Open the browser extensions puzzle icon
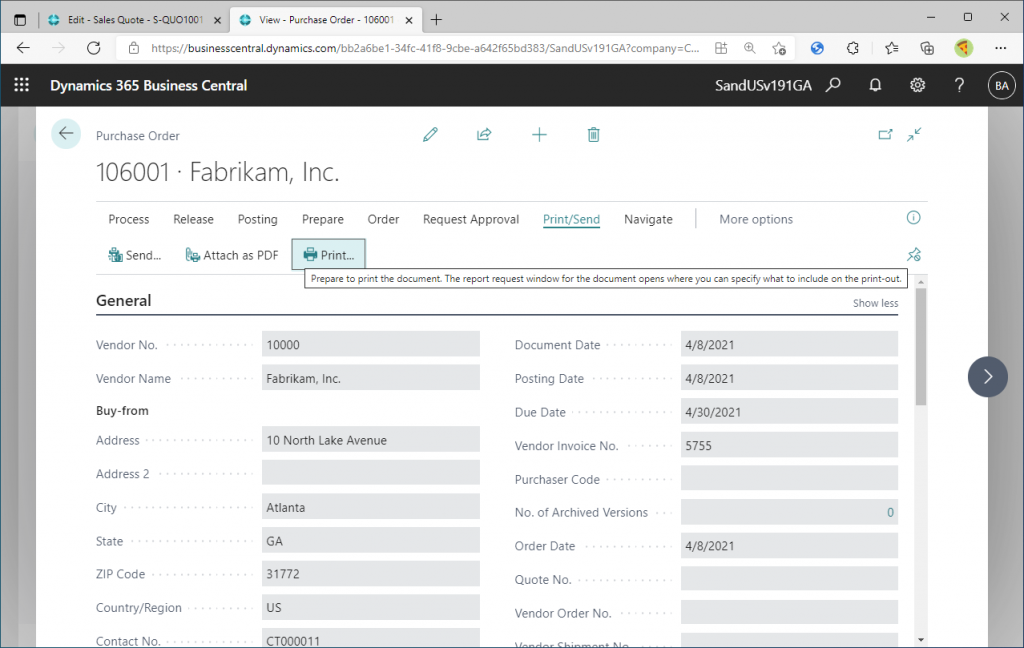 (x=852, y=48)
